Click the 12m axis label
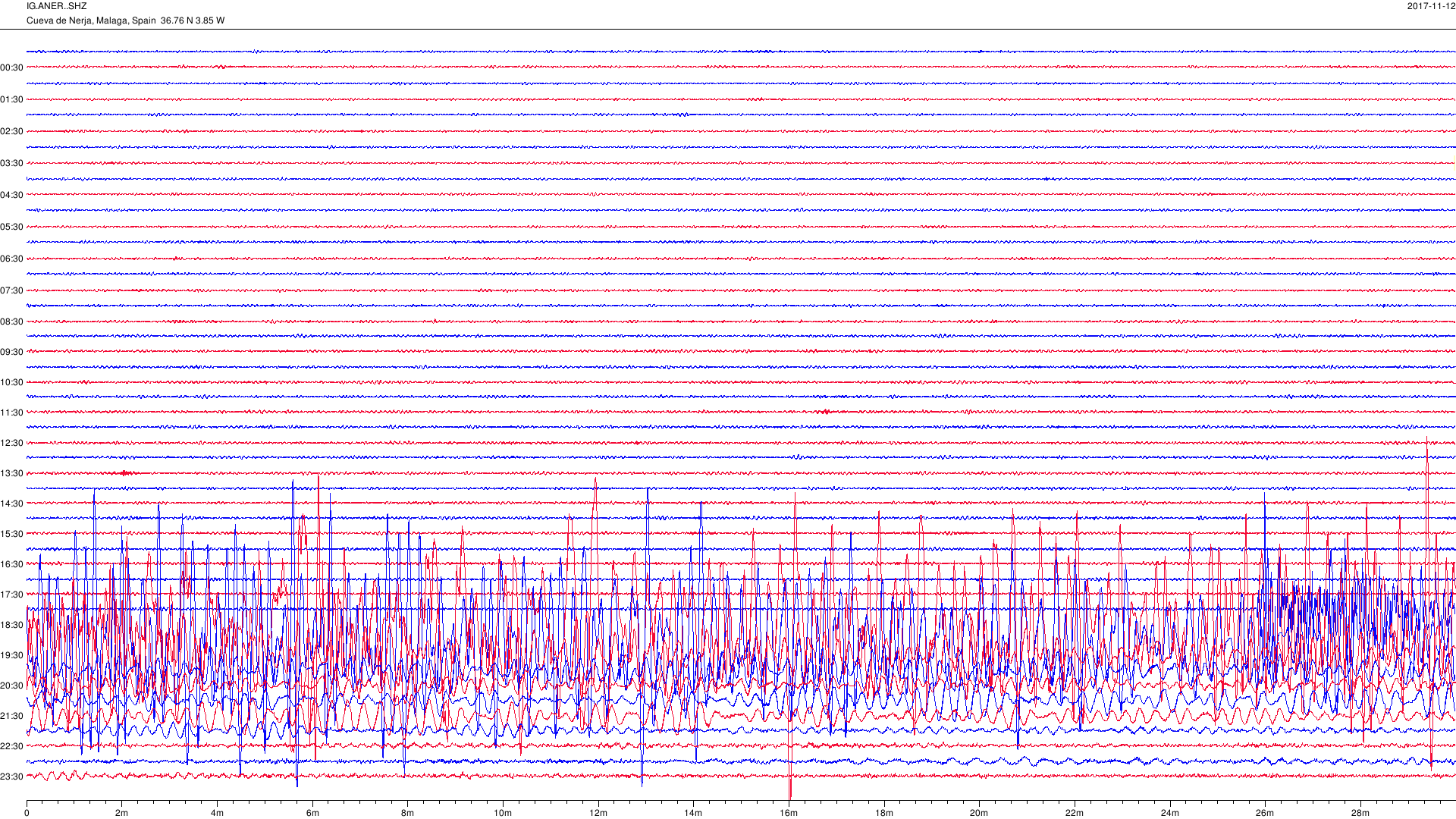1456x819 pixels. (598, 813)
